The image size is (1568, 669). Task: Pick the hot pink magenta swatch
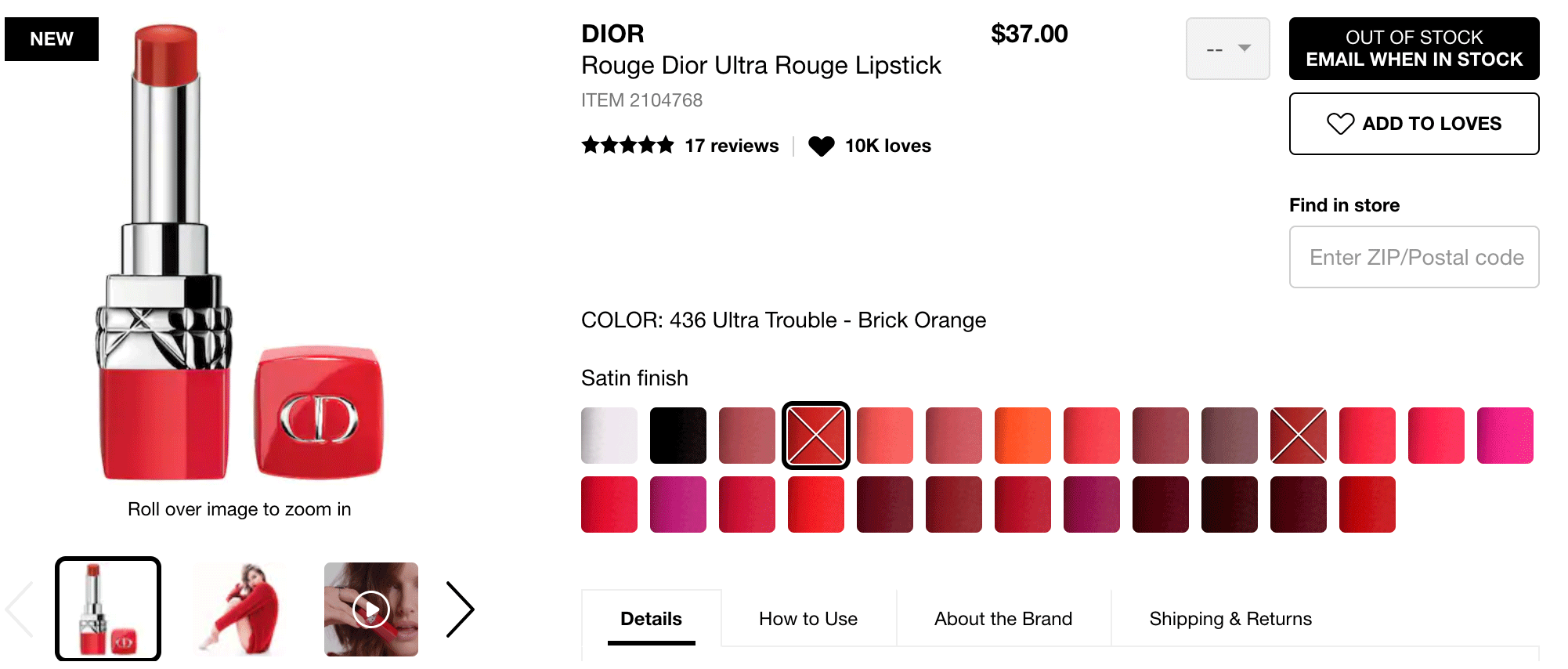coord(1505,436)
